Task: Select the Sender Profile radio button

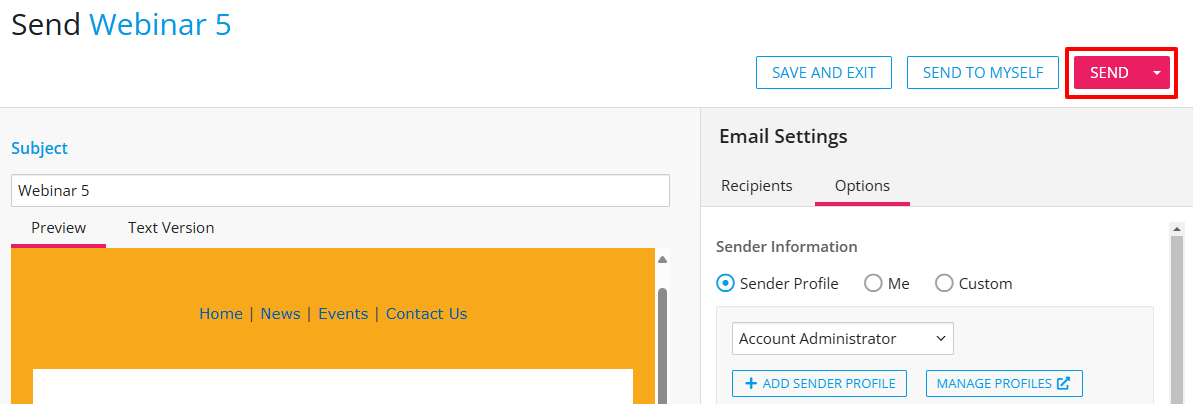Action: pyautogui.click(x=726, y=283)
